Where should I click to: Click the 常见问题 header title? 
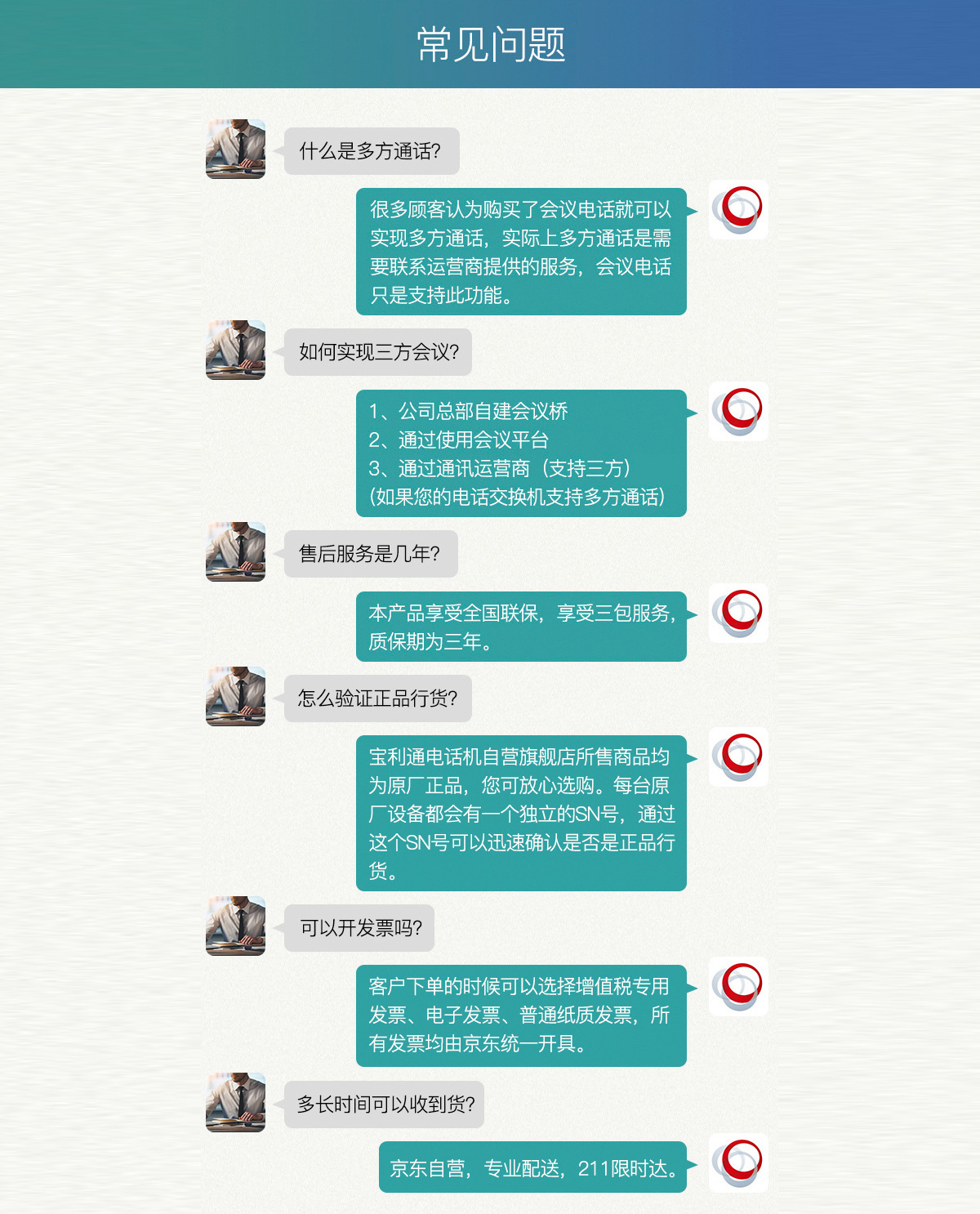[x=491, y=44]
